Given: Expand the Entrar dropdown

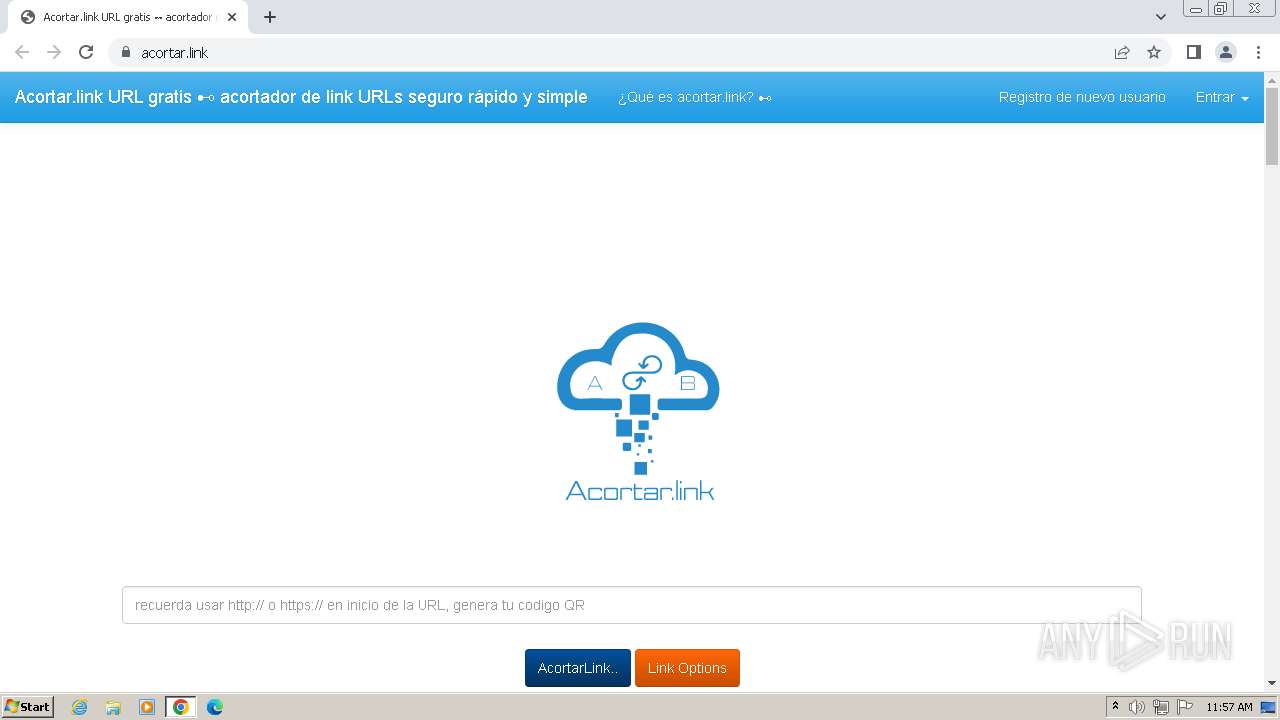Looking at the screenshot, I should 1222,97.
